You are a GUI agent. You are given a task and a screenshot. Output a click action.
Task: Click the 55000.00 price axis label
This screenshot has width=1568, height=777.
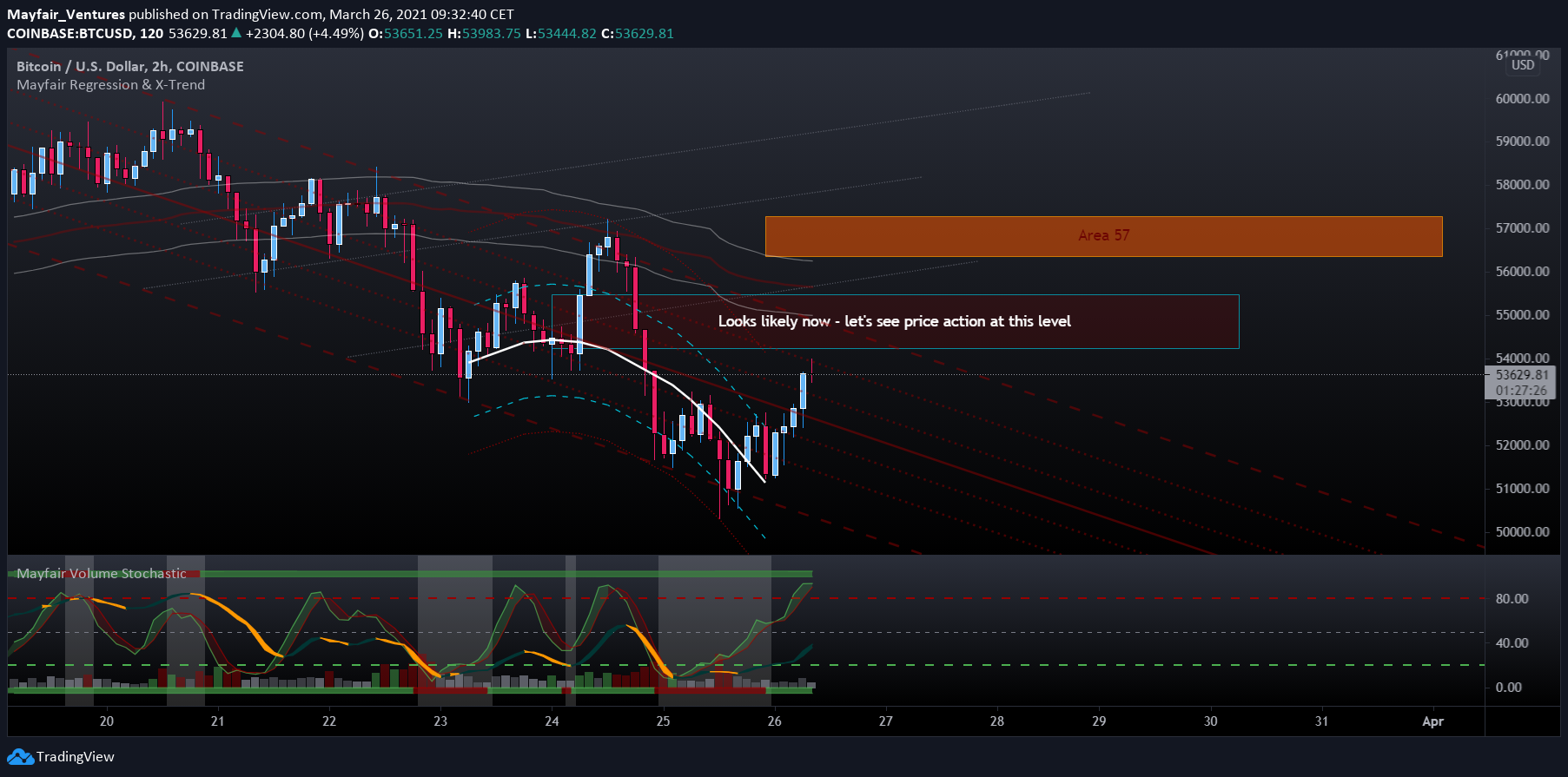(1522, 315)
